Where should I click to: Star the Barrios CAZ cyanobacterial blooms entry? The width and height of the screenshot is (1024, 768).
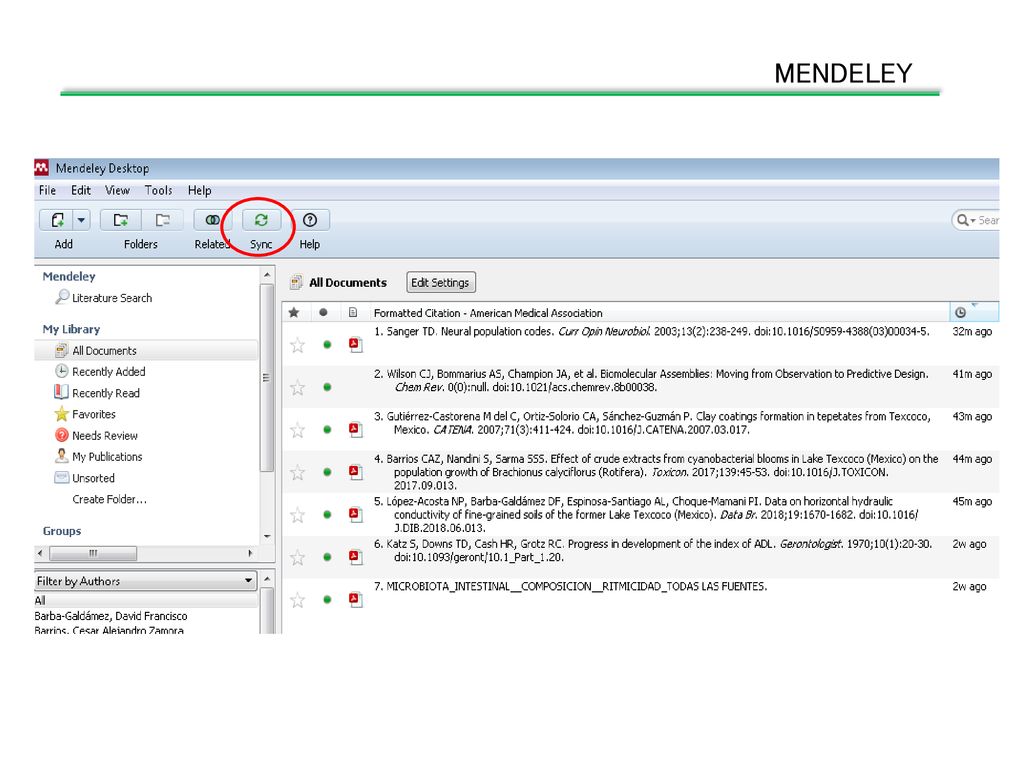tap(298, 472)
